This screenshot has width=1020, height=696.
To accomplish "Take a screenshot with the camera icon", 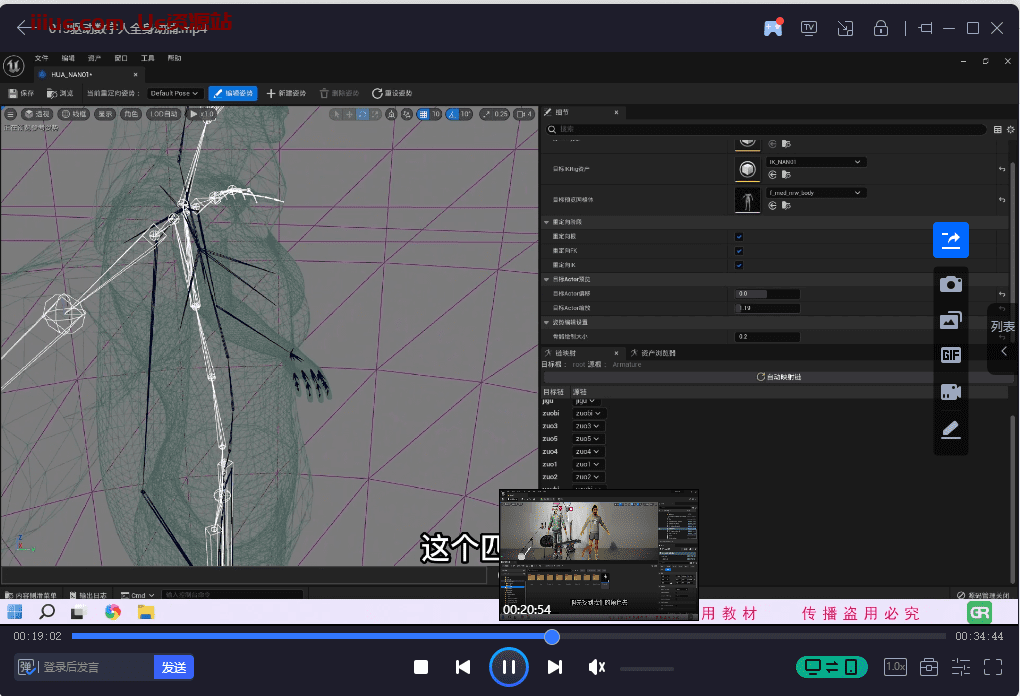I will (950, 284).
